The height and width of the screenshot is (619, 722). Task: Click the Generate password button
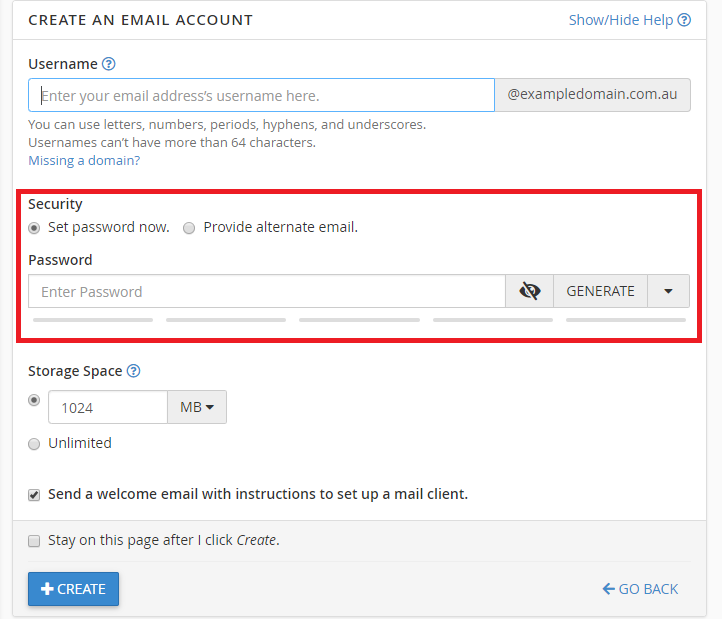click(x=600, y=292)
